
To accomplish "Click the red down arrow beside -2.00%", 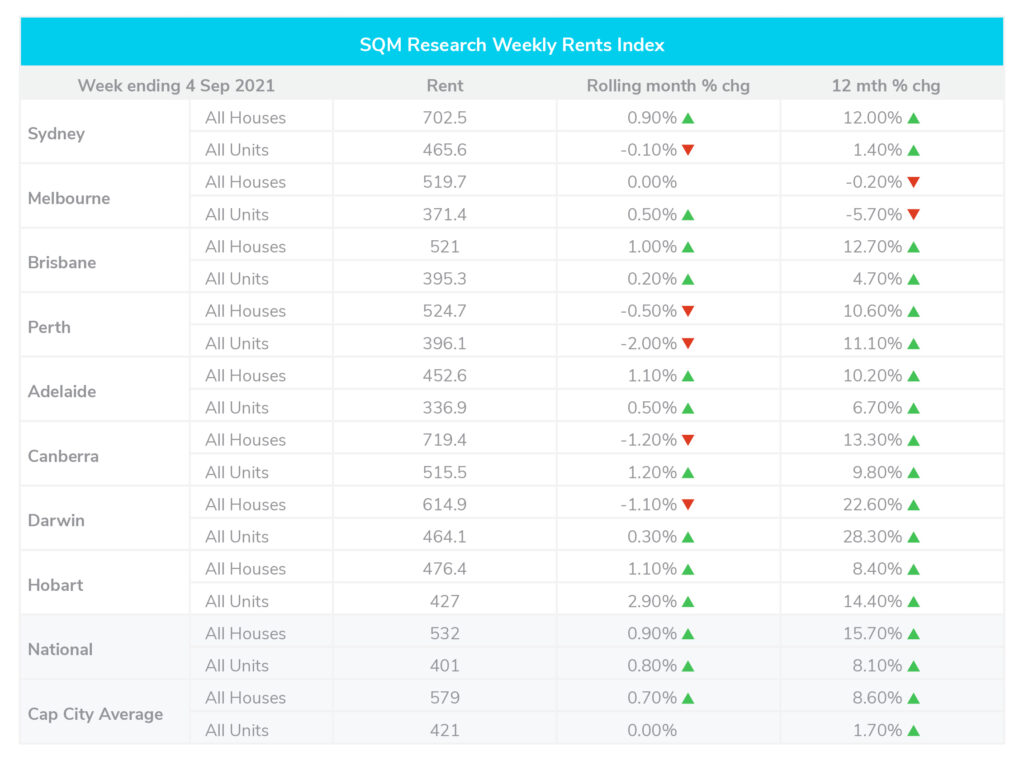I will tap(687, 344).
